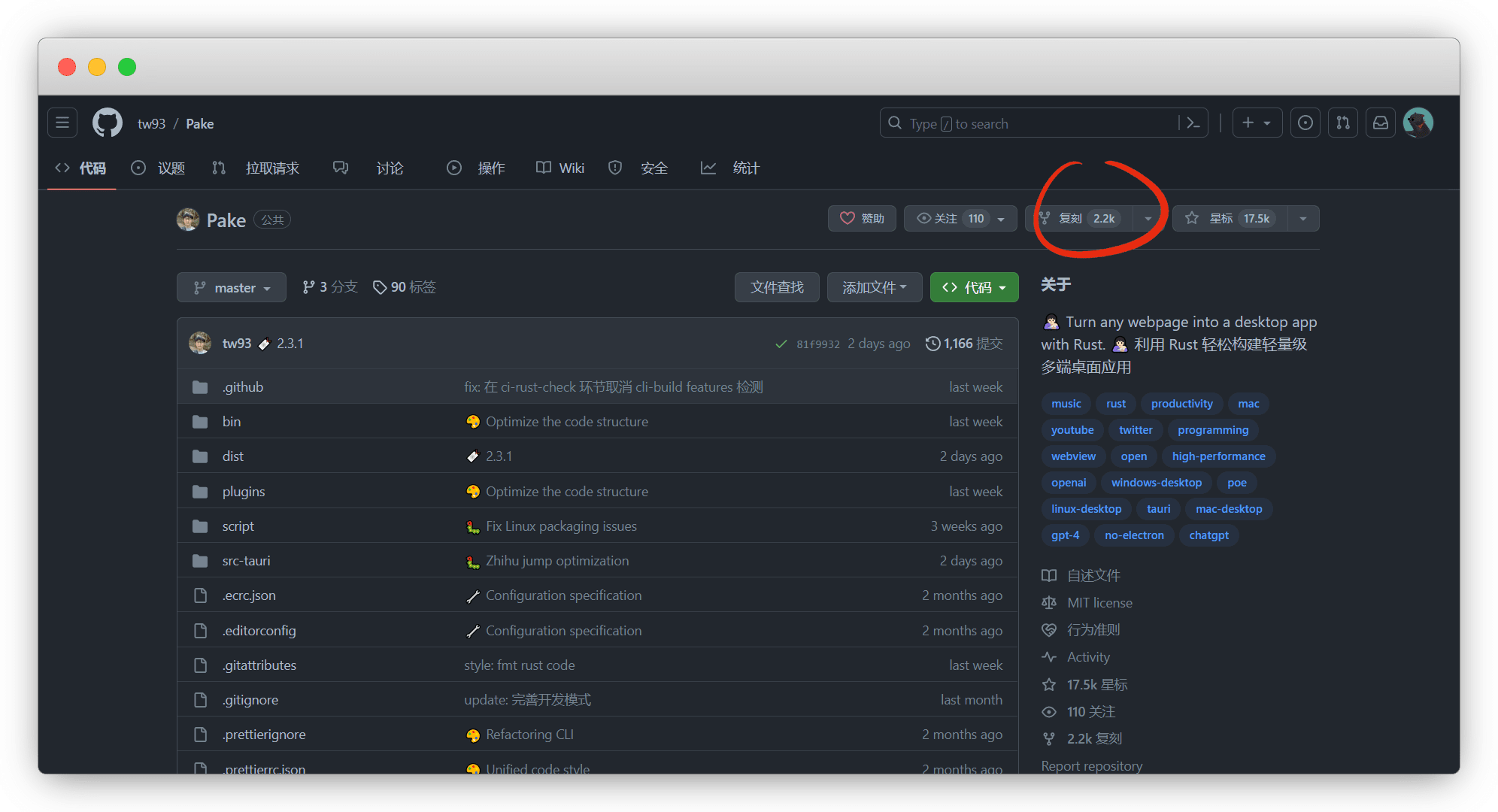Image resolution: width=1498 pixels, height=812 pixels.
Task: Click the 赞助 sponsor heart button
Action: click(862, 219)
